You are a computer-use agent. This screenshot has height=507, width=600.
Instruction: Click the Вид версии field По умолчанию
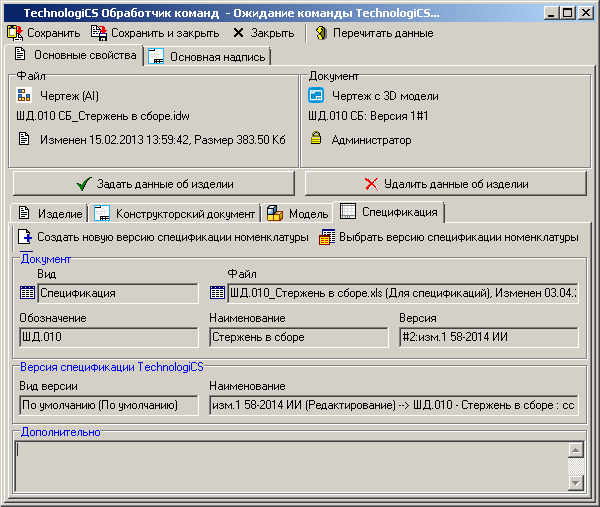click(x=108, y=405)
